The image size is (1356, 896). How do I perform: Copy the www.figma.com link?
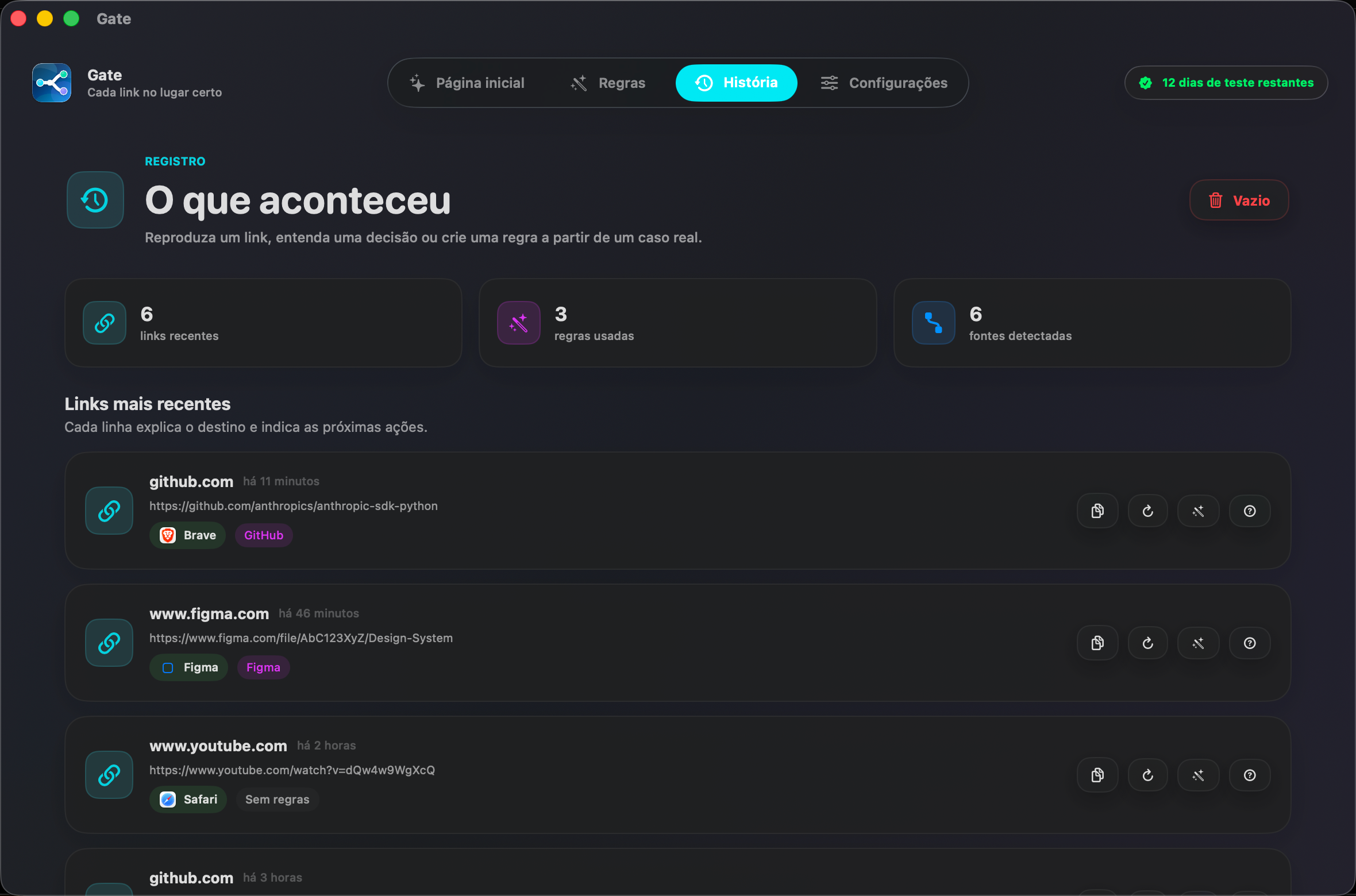(1097, 643)
